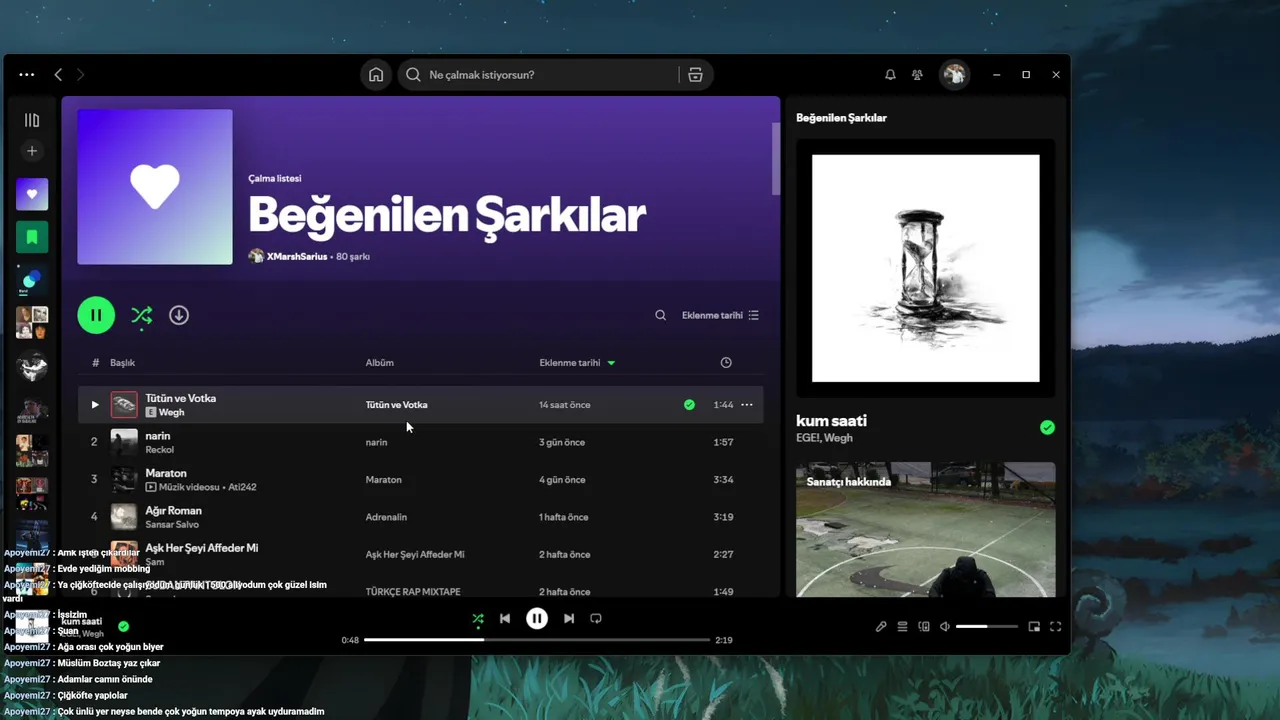Open EGE!, Wegh artists in right panel

[x=824, y=438]
